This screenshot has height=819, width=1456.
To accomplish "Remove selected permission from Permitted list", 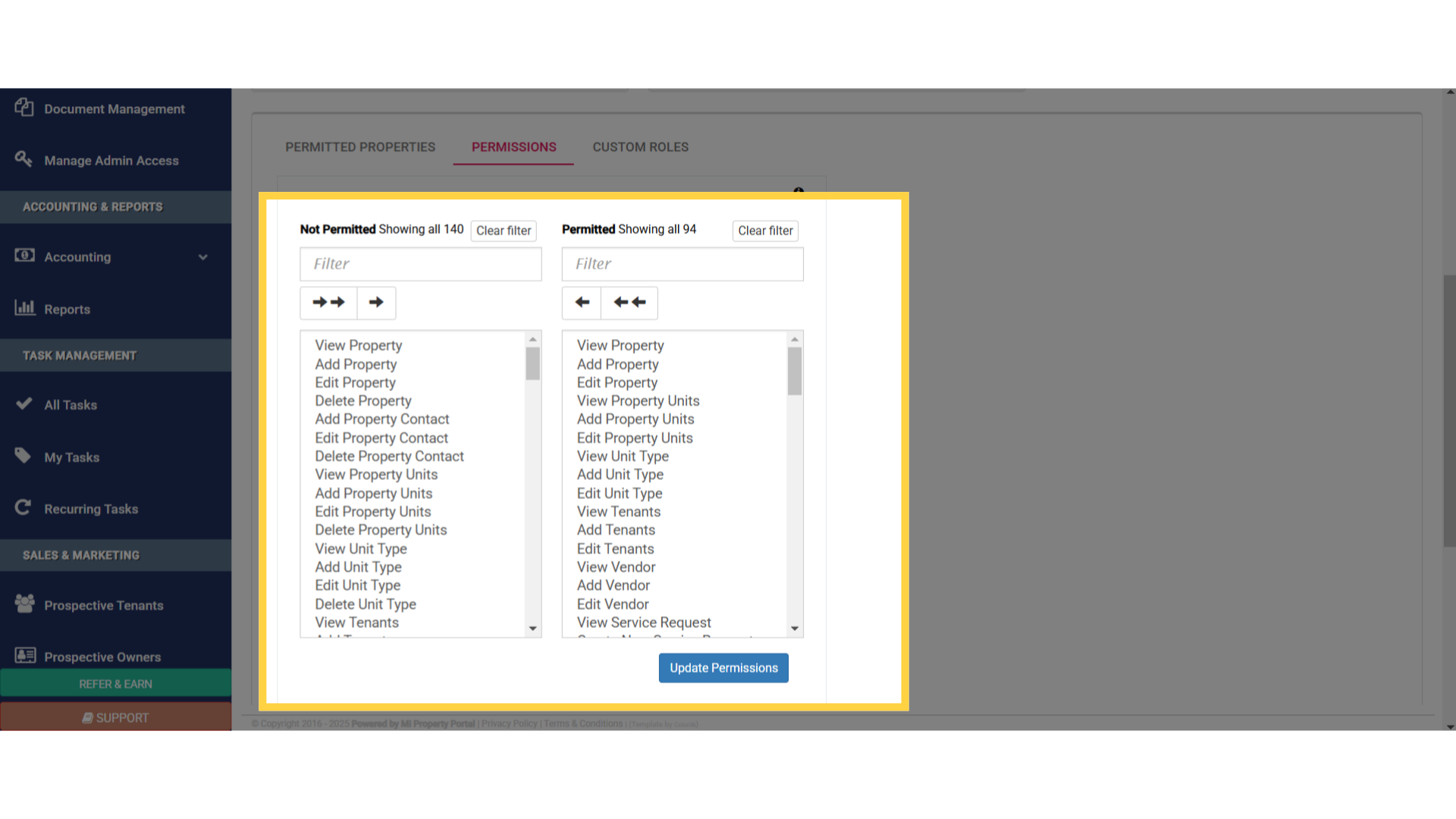I will click(582, 303).
